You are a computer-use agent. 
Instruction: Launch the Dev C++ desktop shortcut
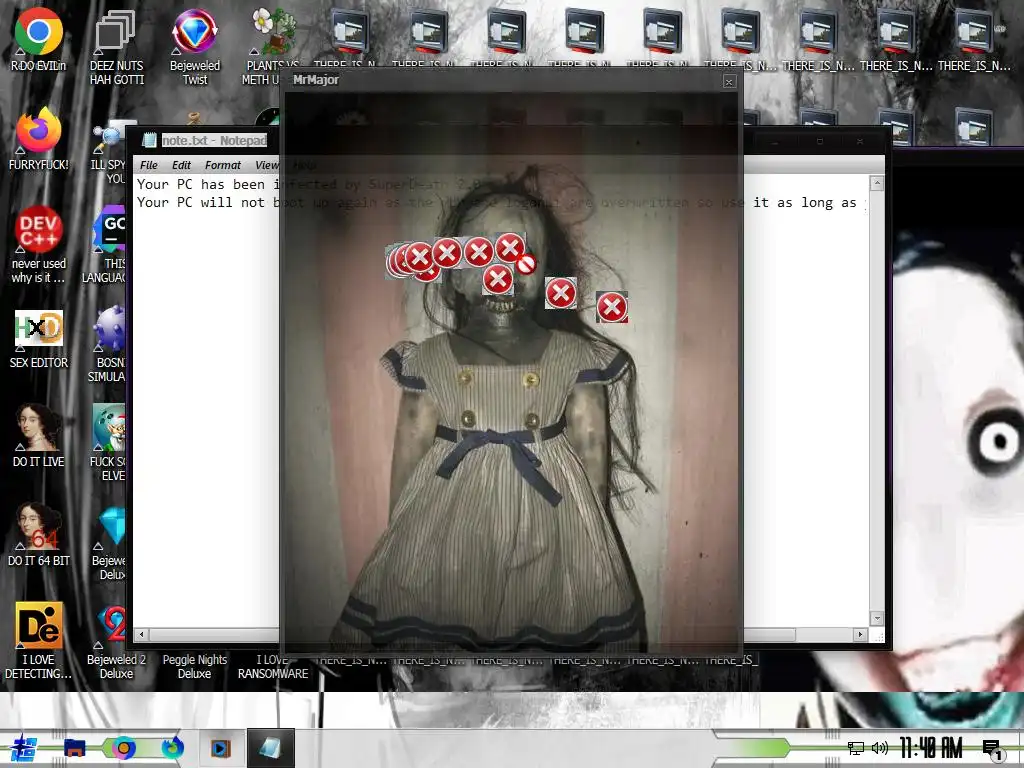pyautogui.click(x=39, y=229)
